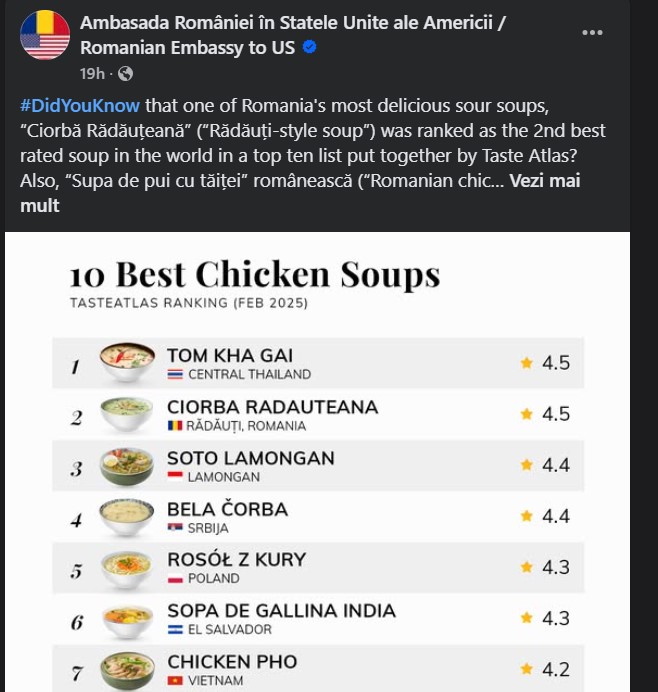Image resolution: width=658 pixels, height=692 pixels.
Task: Click the star rating next to Tom Kha Gai
Action: 526,363
